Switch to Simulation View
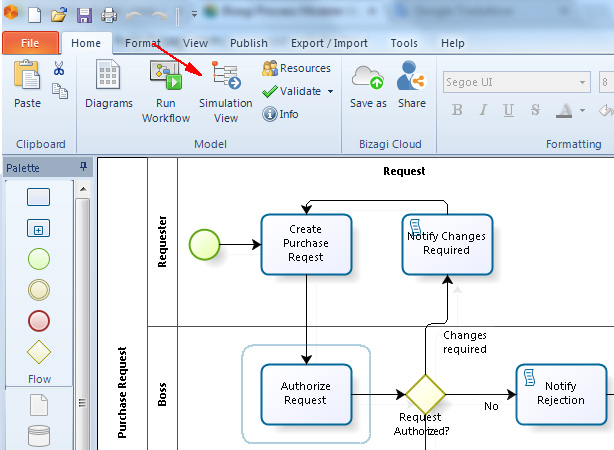 point(226,92)
